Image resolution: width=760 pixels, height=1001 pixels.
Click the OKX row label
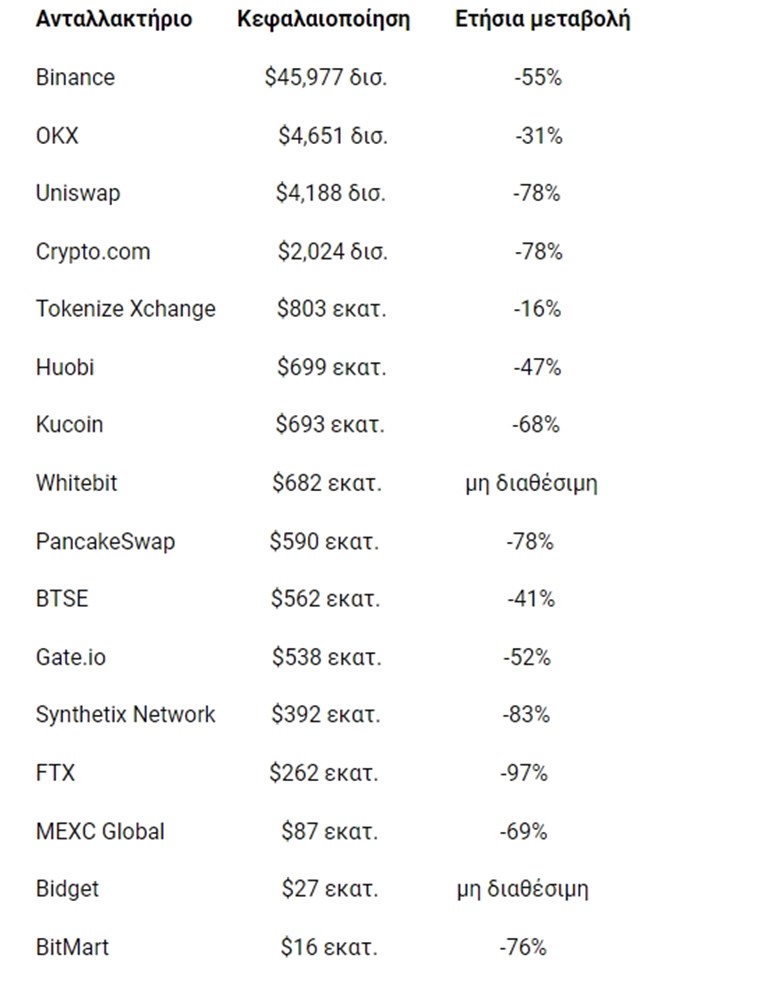coord(57,135)
